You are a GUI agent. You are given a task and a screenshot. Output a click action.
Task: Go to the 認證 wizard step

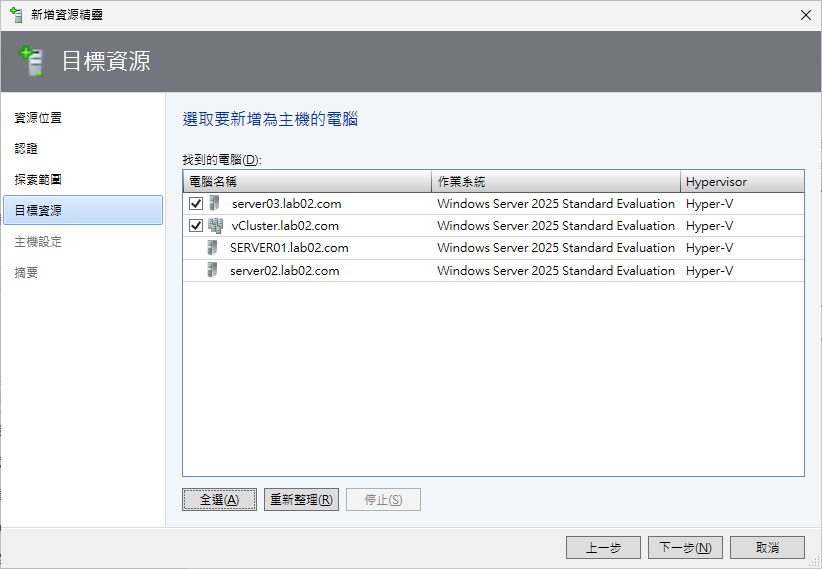pos(26,149)
